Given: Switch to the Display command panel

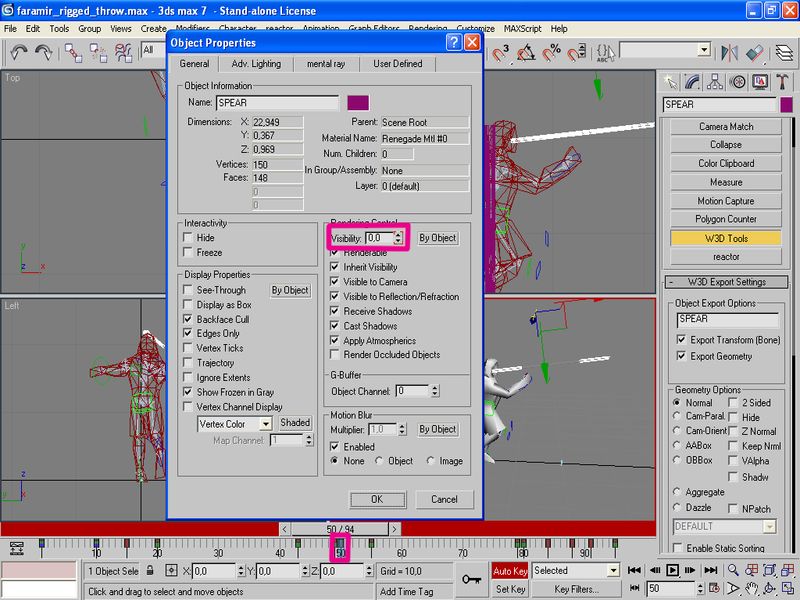Looking at the screenshot, I should point(760,82).
